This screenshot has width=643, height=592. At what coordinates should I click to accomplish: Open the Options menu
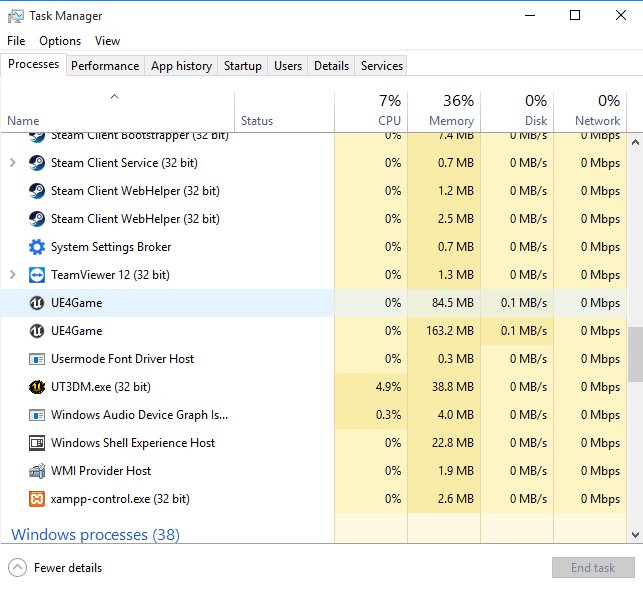coord(60,41)
